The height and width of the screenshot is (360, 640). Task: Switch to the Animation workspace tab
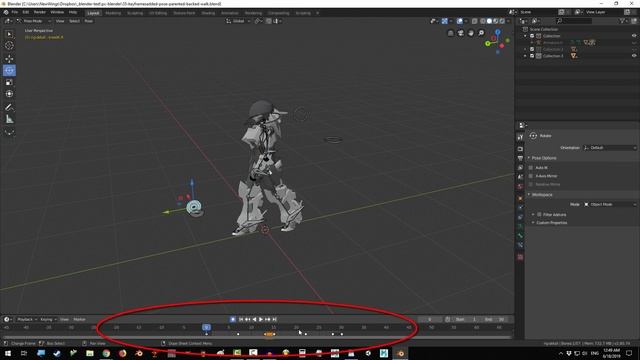[230, 13]
